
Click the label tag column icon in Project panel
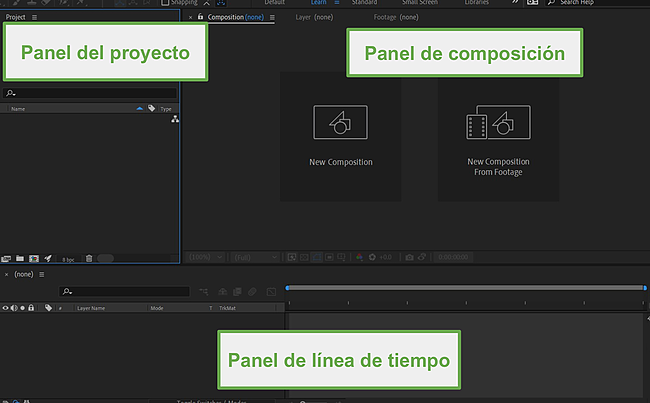(152, 108)
